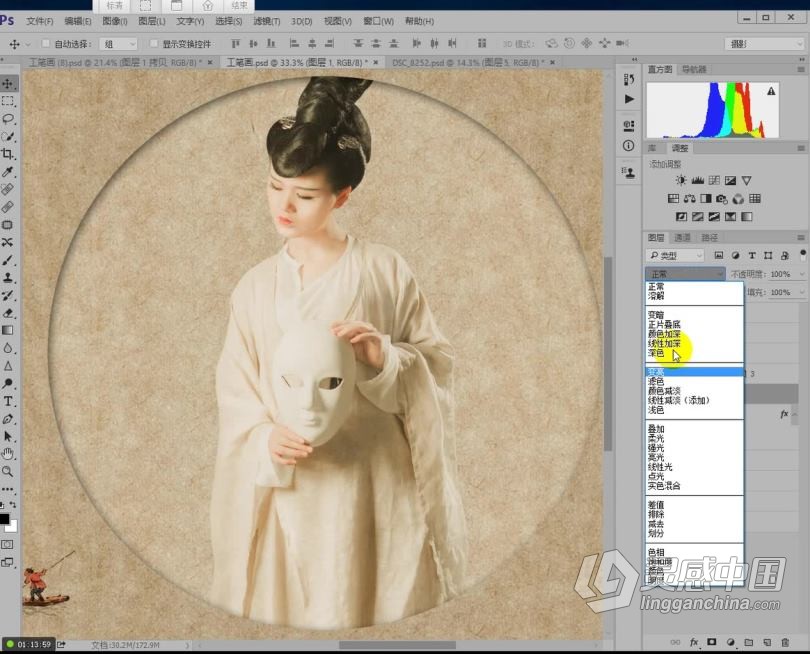Select the Eyedropper tool
The height and width of the screenshot is (654, 810).
coord(8,172)
